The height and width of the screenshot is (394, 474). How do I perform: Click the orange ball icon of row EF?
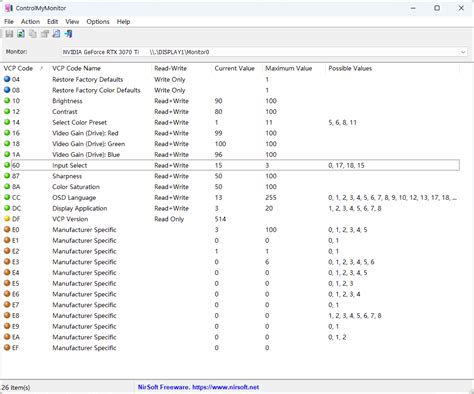(x=7, y=348)
